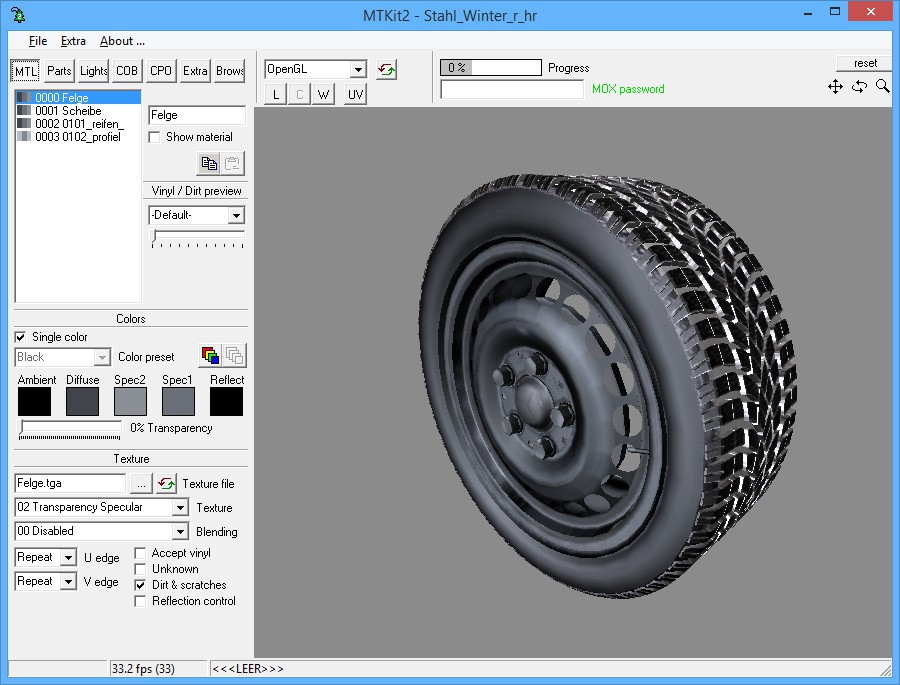
Task: Open the OpenGL renderer dropdown
Action: [358, 70]
